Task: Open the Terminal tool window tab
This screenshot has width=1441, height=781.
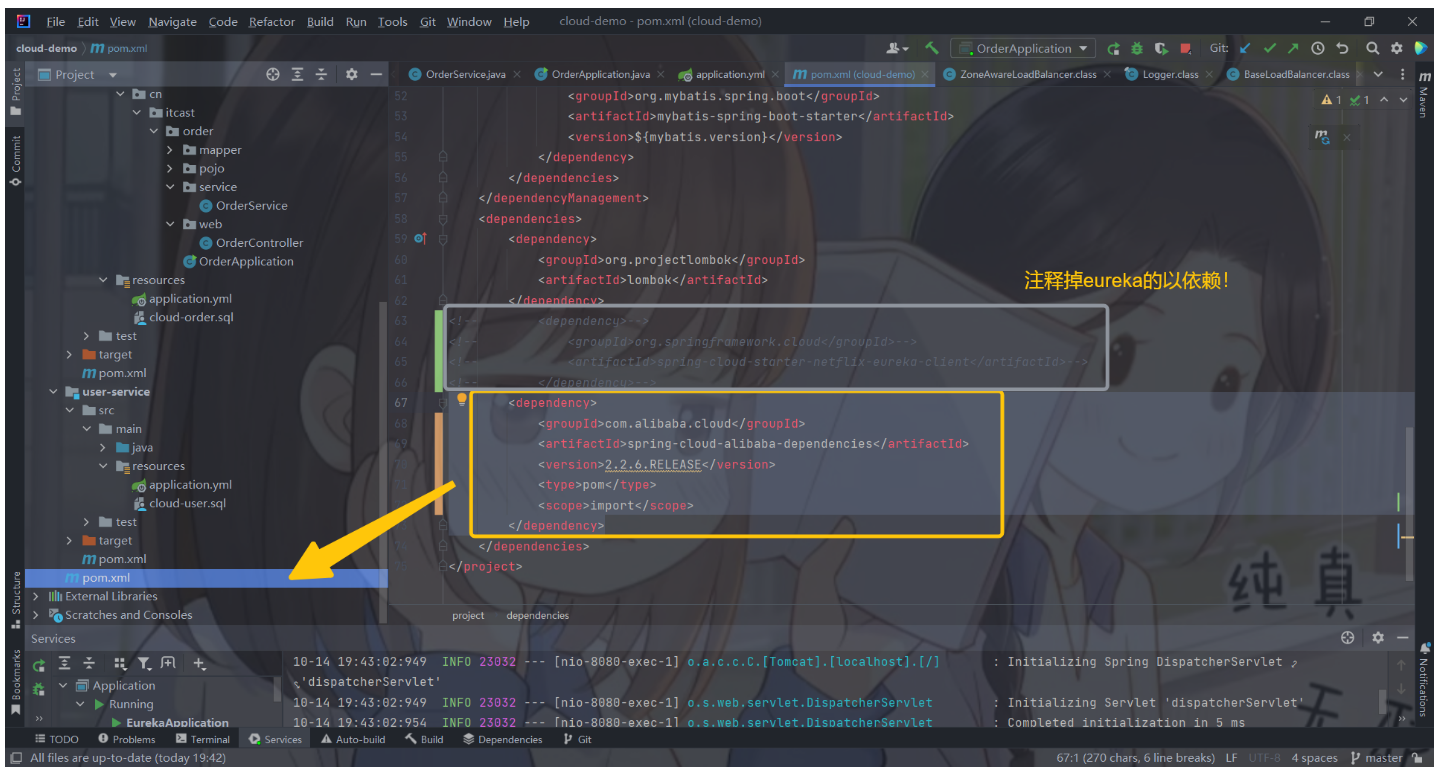Action: coord(203,739)
